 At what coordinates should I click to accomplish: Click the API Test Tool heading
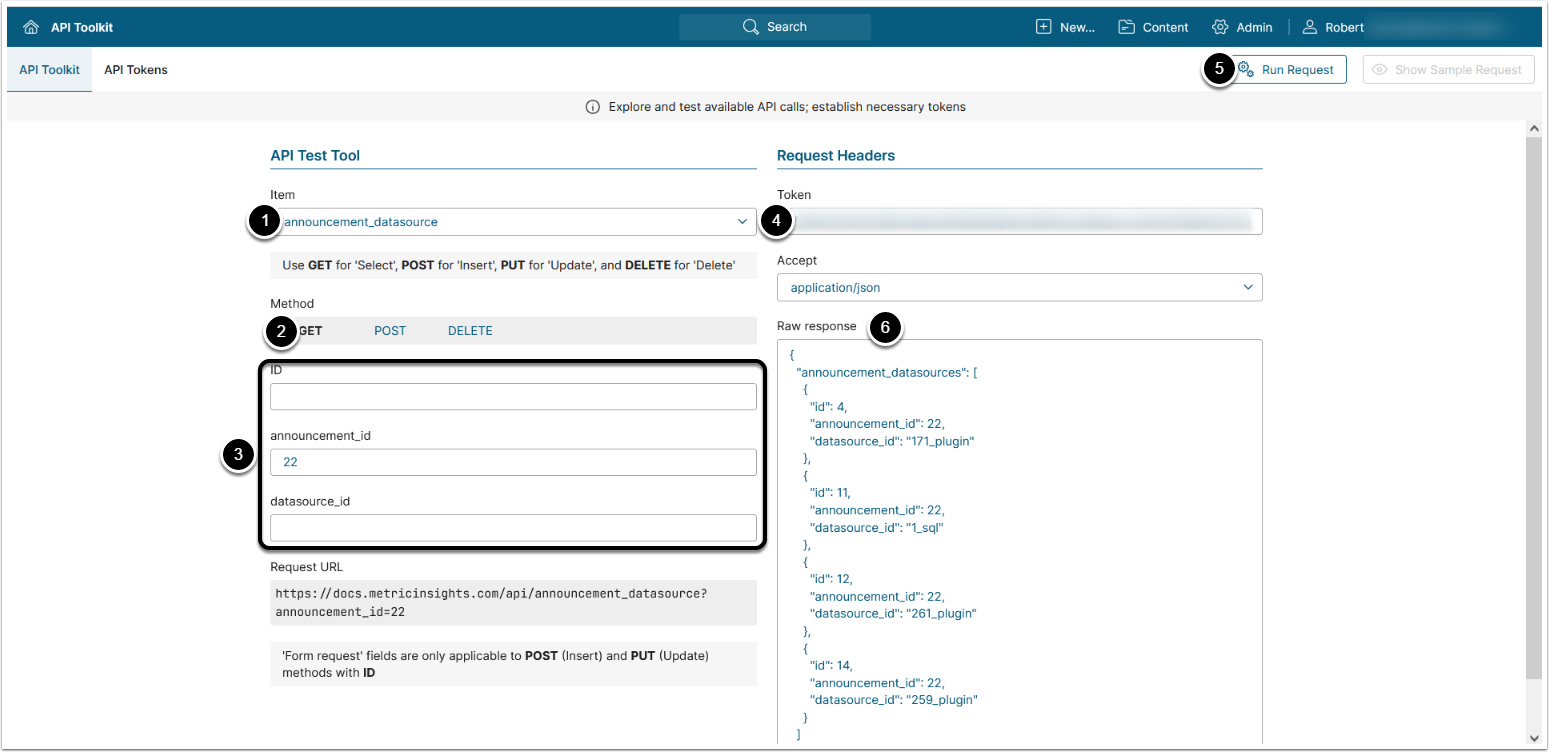point(315,156)
